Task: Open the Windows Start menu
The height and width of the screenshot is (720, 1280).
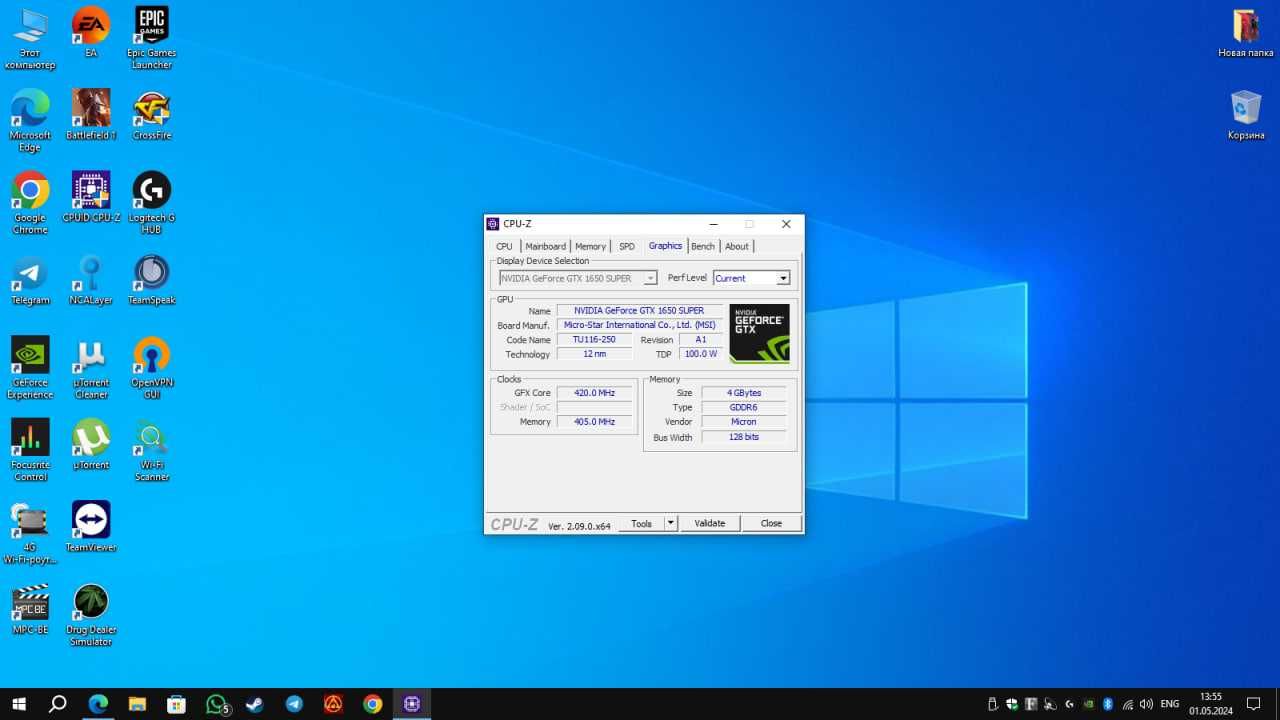Action: pyautogui.click(x=18, y=704)
